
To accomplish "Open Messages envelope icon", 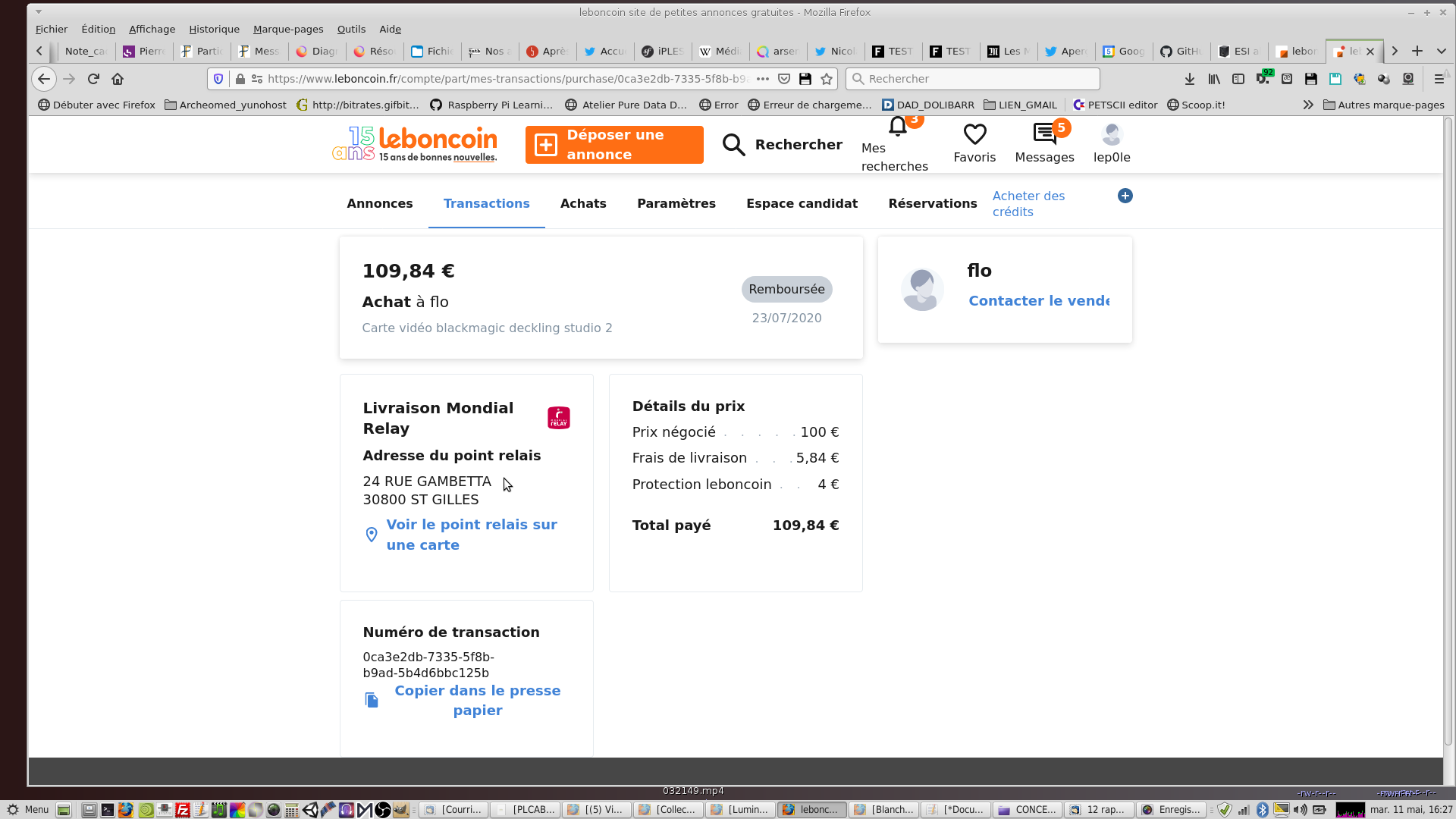I will point(1044,135).
